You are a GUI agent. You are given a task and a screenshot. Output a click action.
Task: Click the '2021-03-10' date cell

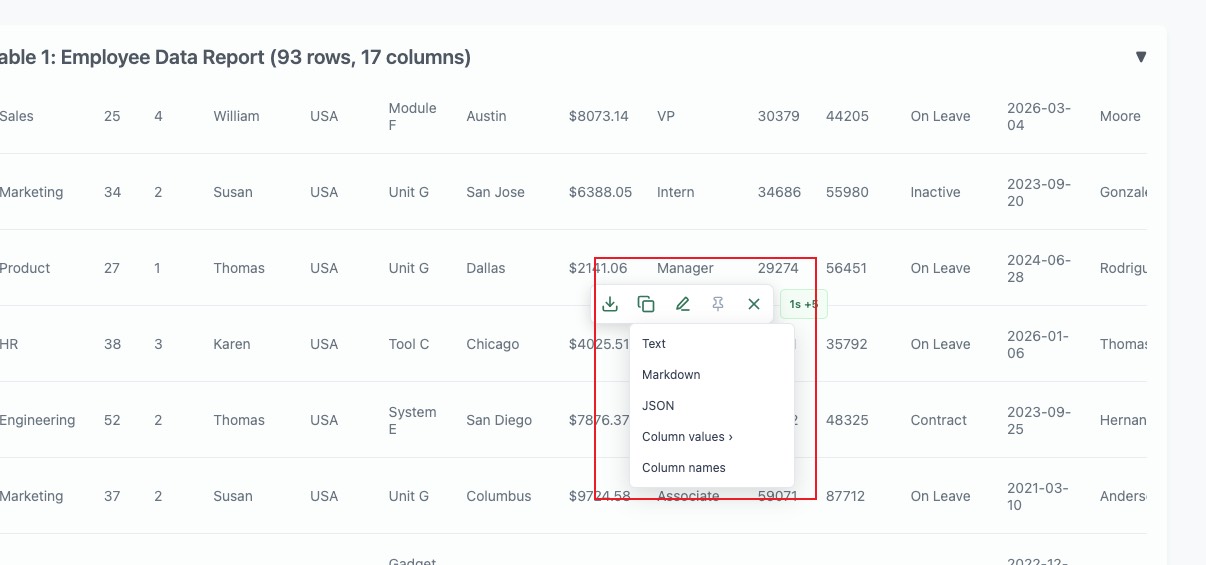(x=1039, y=496)
